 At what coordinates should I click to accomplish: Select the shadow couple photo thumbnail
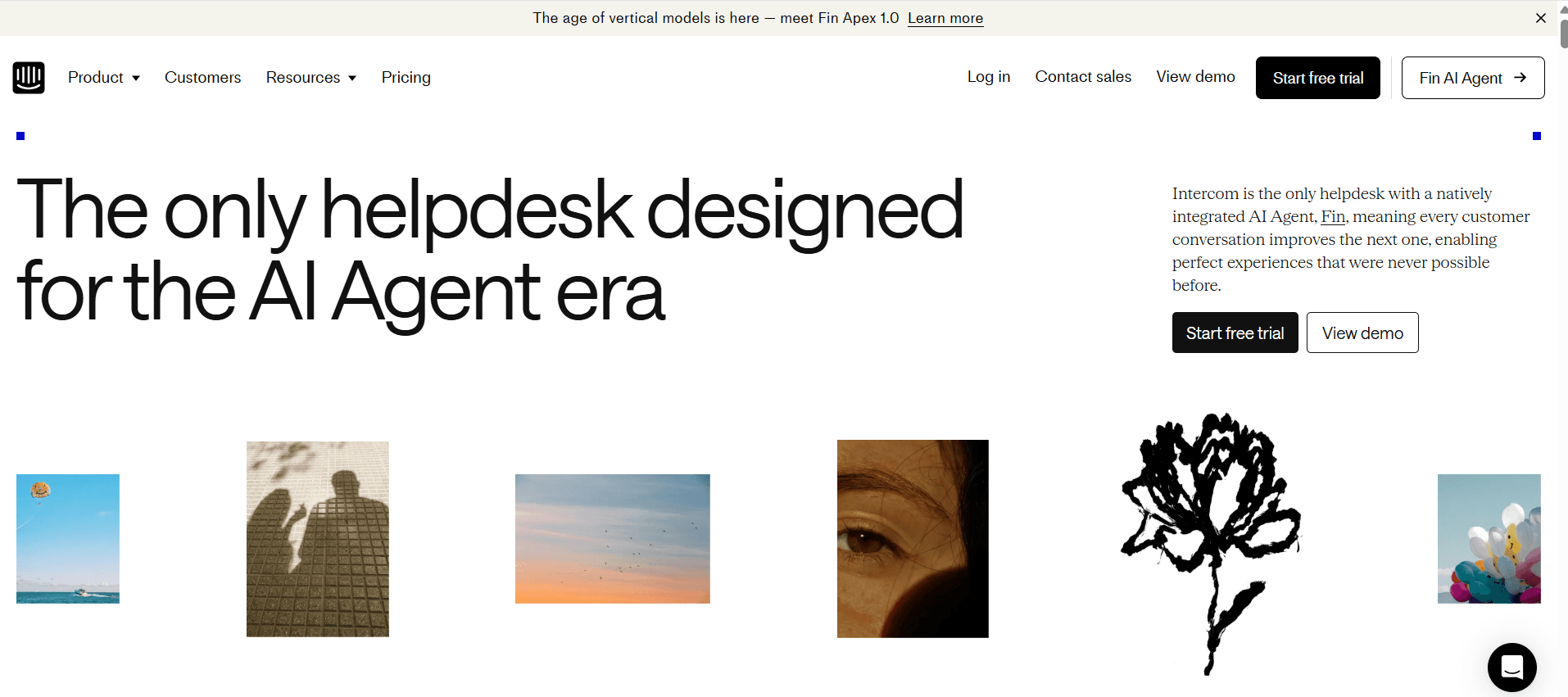coord(318,539)
